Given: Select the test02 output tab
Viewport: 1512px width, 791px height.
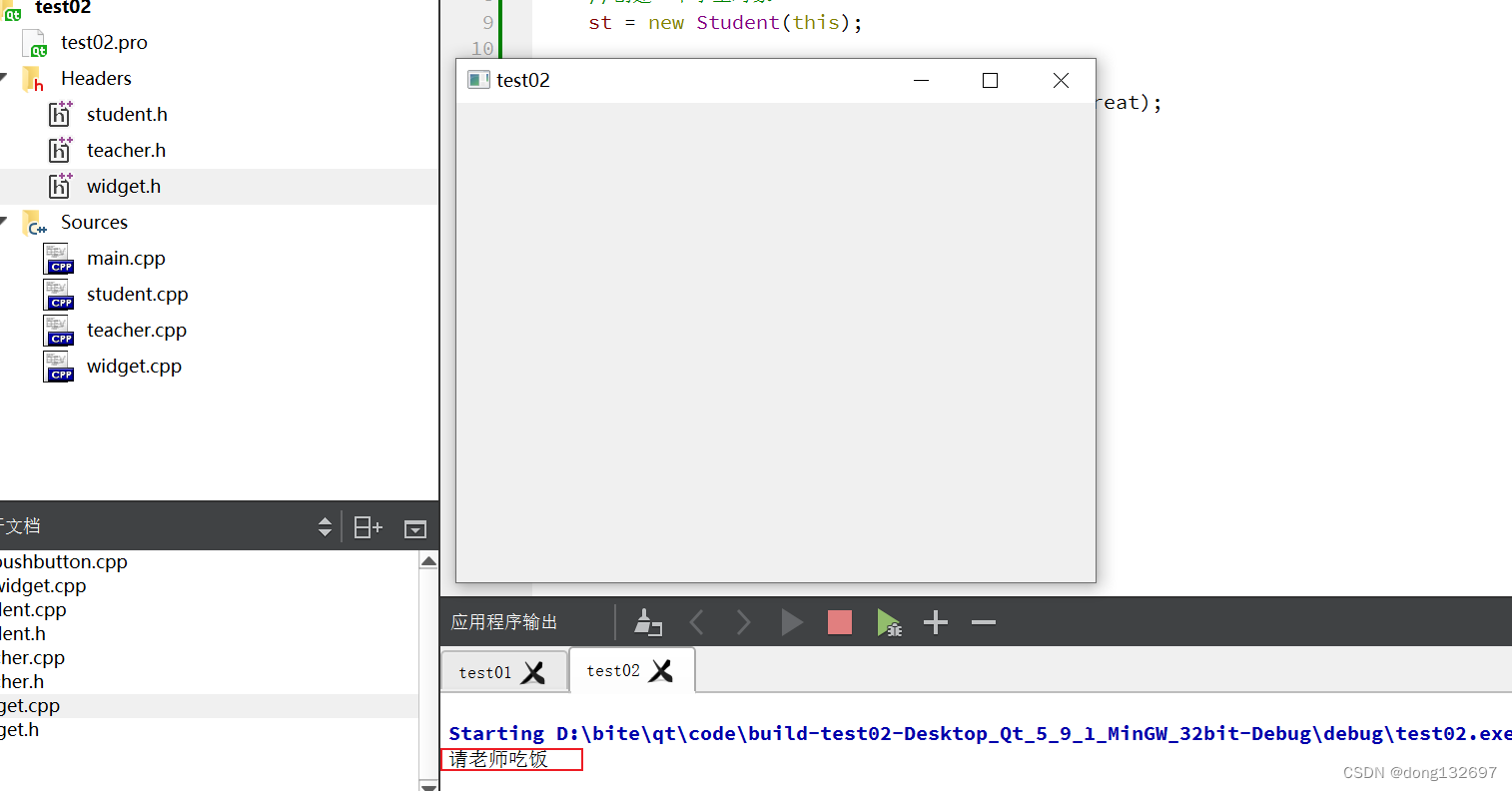Looking at the screenshot, I should [x=613, y=670].
